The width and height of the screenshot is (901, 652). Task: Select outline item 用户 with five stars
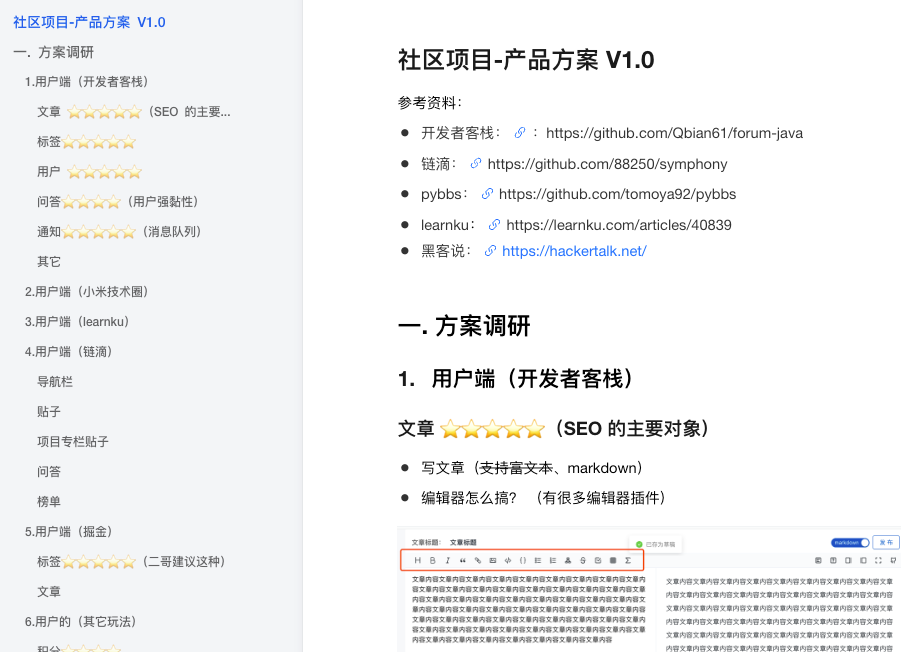tap(89, 172)
